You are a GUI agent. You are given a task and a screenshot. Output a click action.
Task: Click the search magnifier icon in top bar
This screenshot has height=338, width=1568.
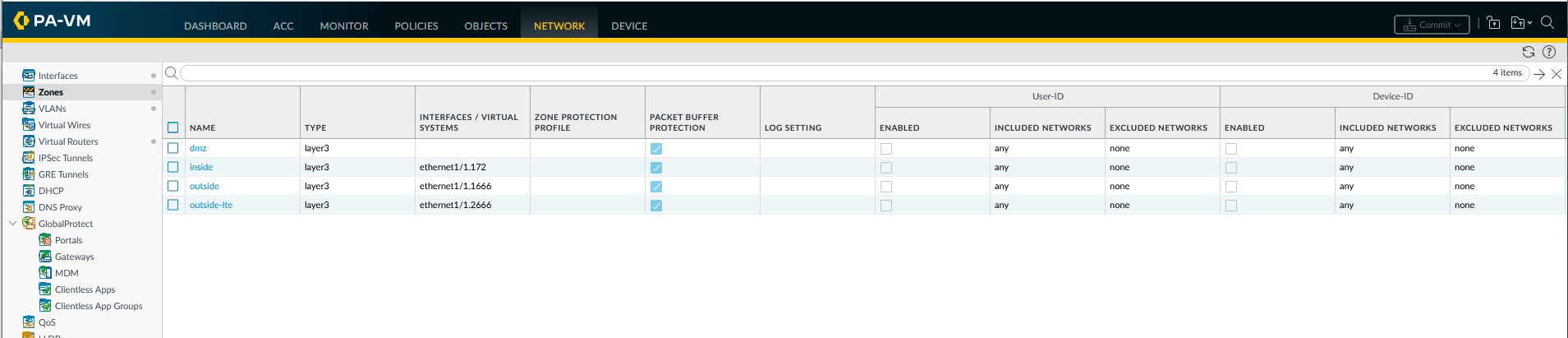[1547, 23]
